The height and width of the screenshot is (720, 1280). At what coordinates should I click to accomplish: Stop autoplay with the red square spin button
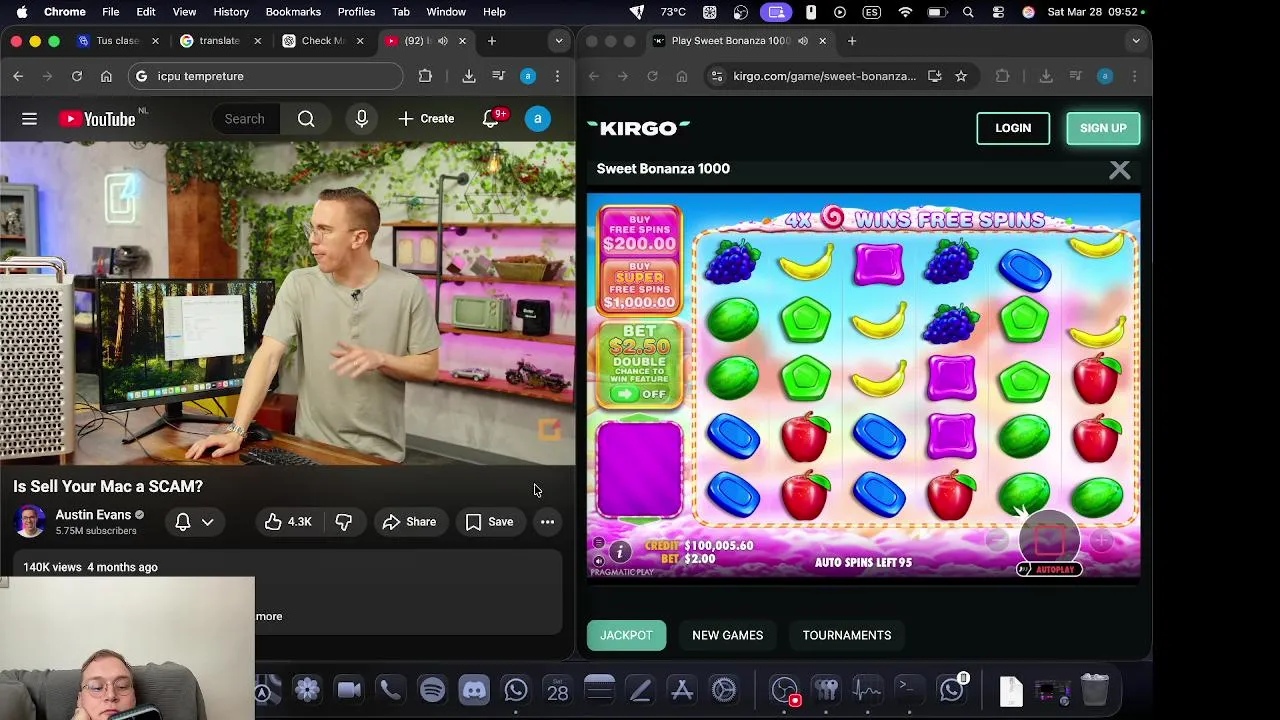pyautogui.click(x=1049, y=540)
